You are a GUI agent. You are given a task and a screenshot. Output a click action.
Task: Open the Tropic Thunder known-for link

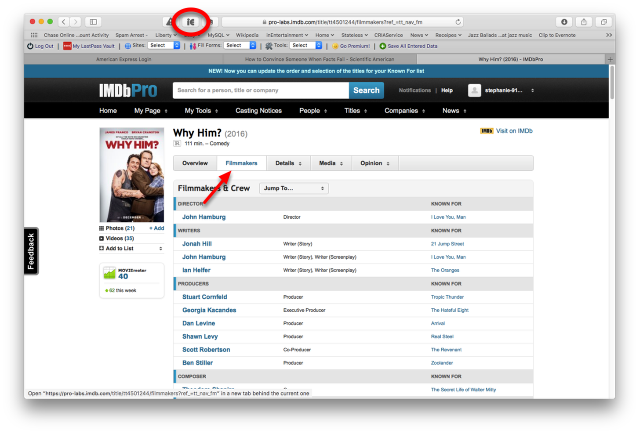click(x=447, y=297)
